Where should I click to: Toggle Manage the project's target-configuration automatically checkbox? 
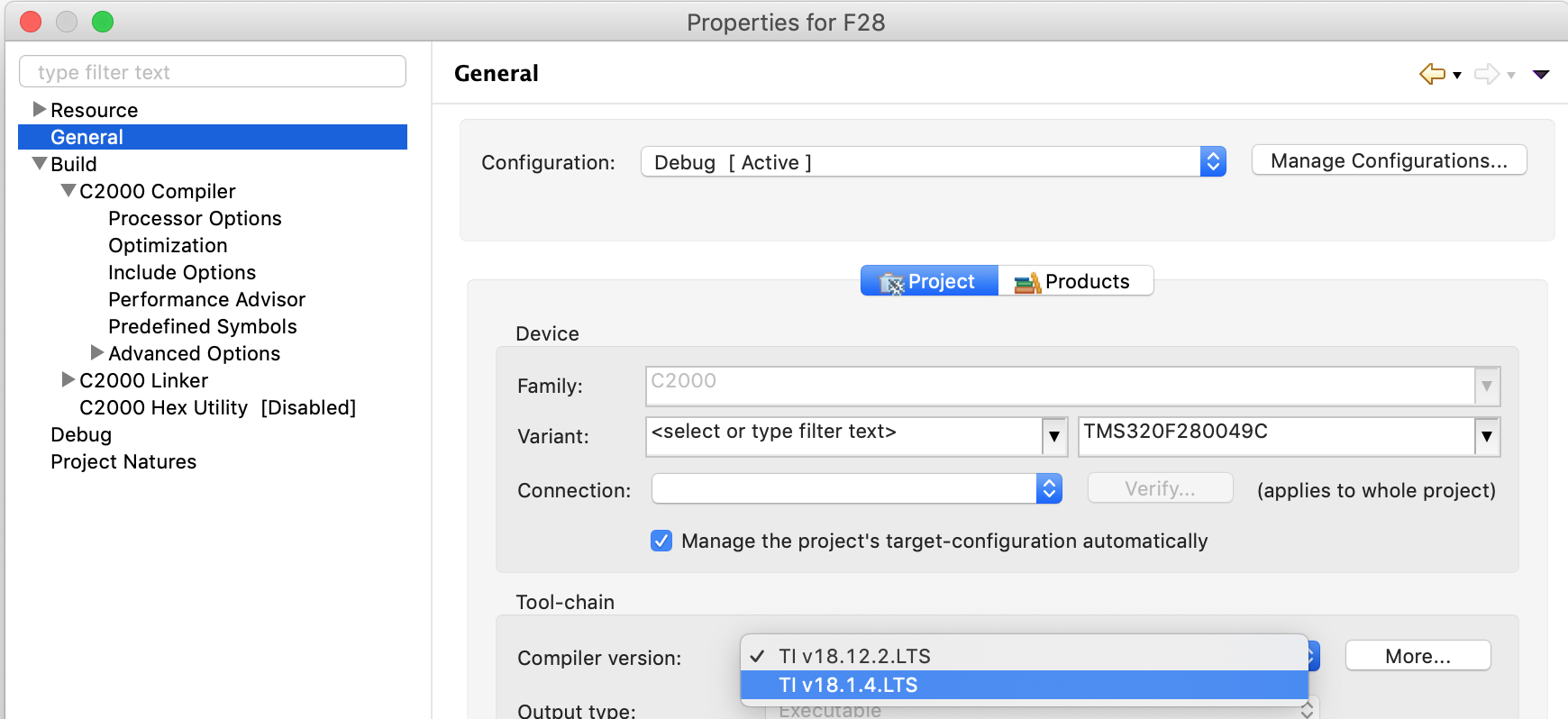point(661,541)
